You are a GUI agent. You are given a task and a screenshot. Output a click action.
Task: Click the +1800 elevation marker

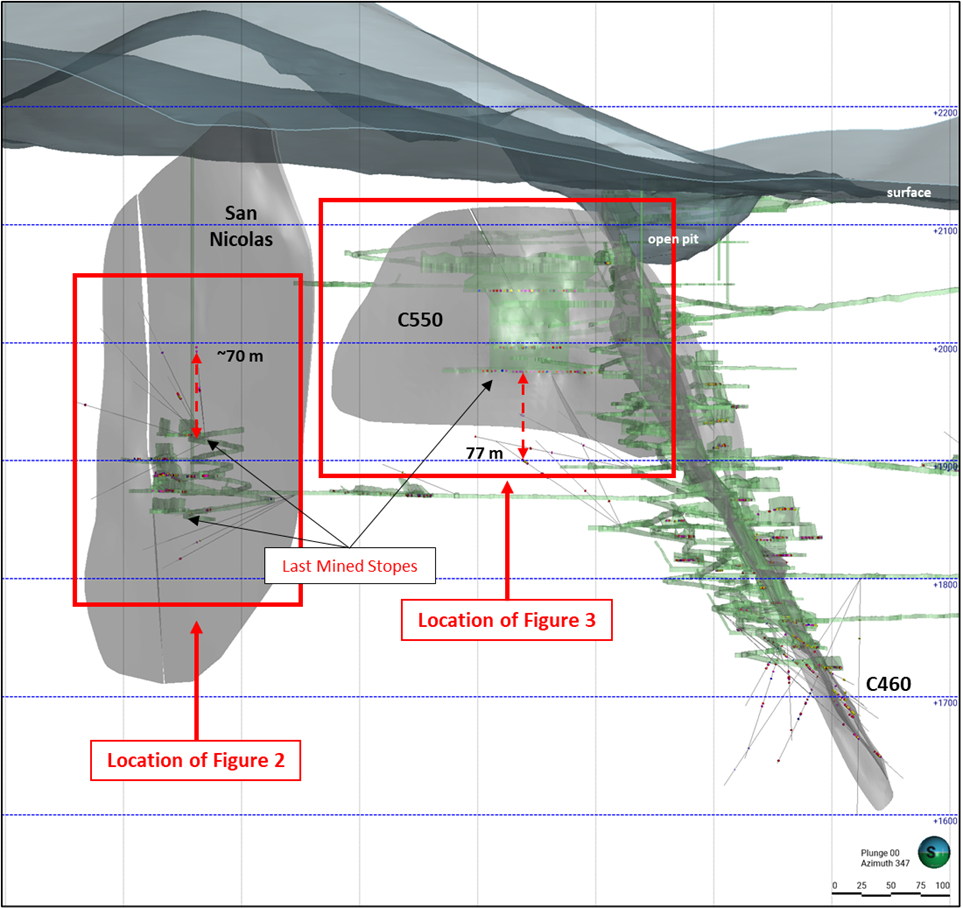[944, 585]
